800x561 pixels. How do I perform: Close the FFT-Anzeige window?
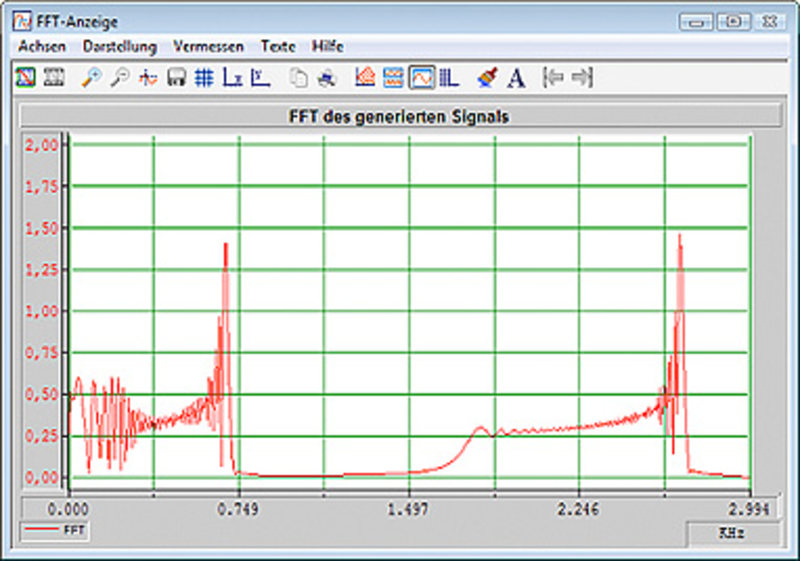(x=769, y=21)
